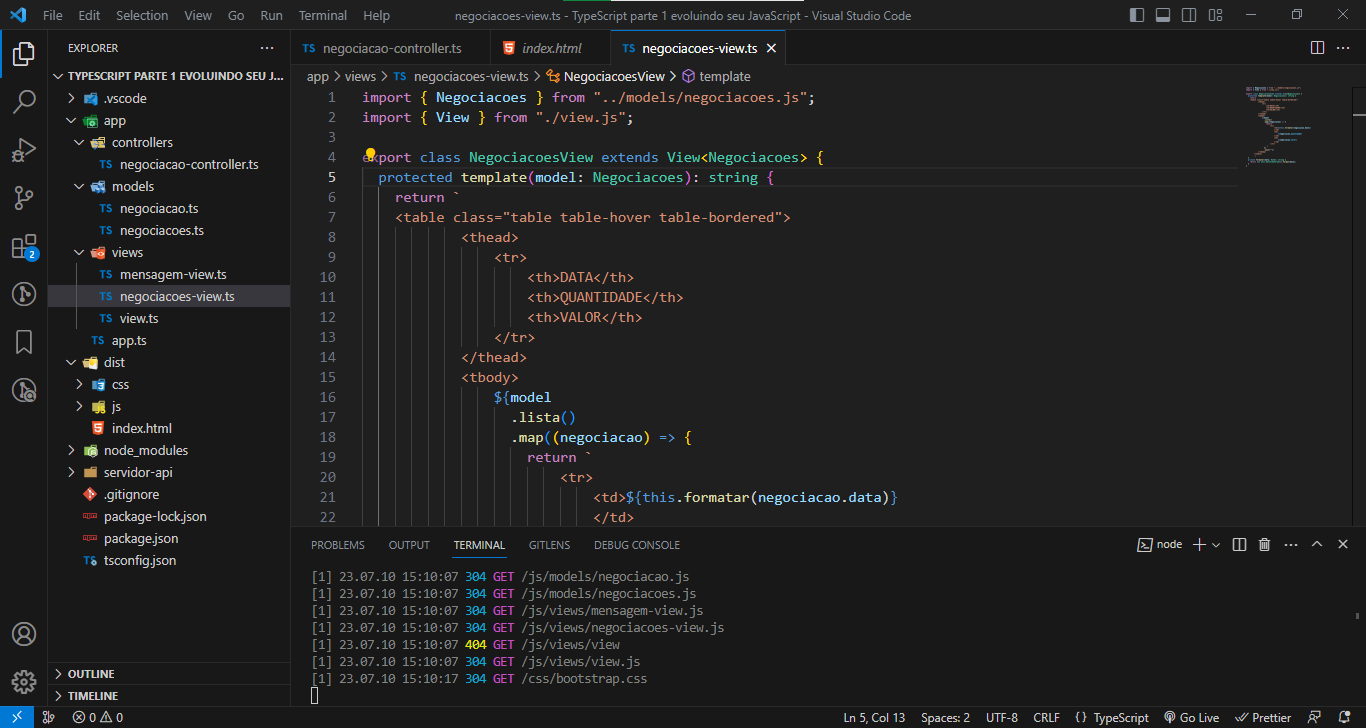
Task: Open the Explorer view in activity bar
Action: (24, 54)
